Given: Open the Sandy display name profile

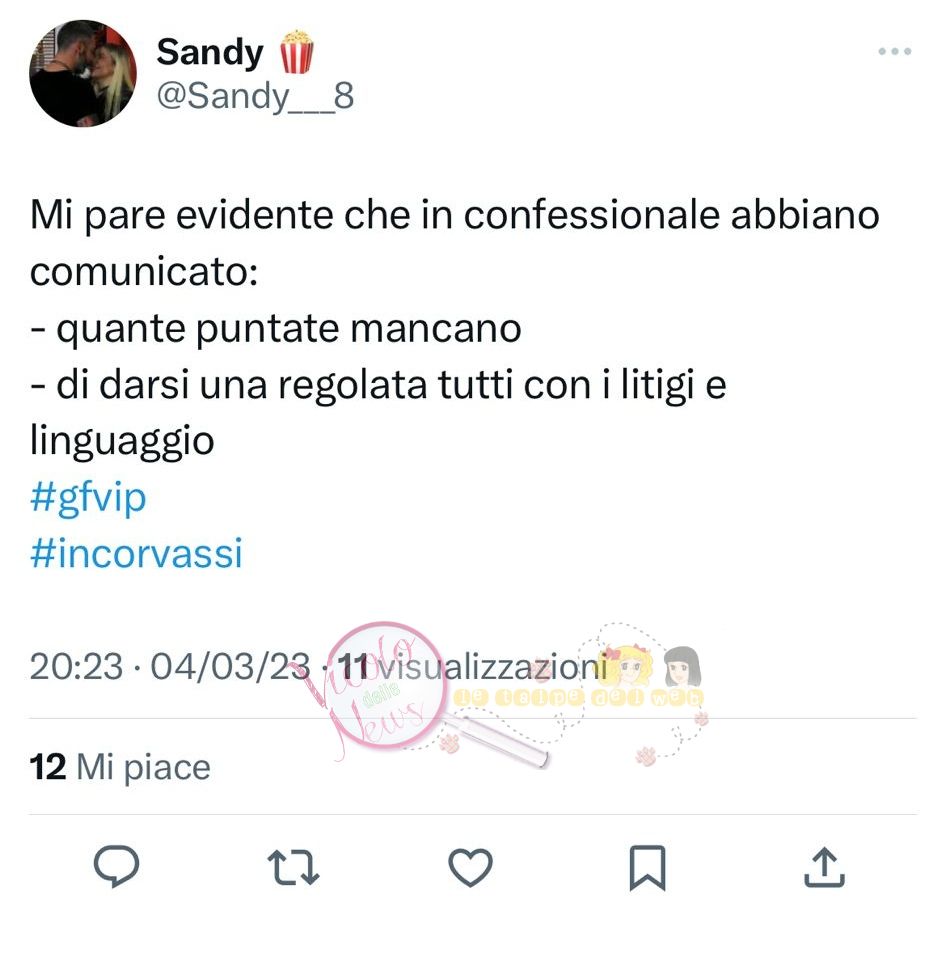Looking at the screenshot, I should 210,52.
